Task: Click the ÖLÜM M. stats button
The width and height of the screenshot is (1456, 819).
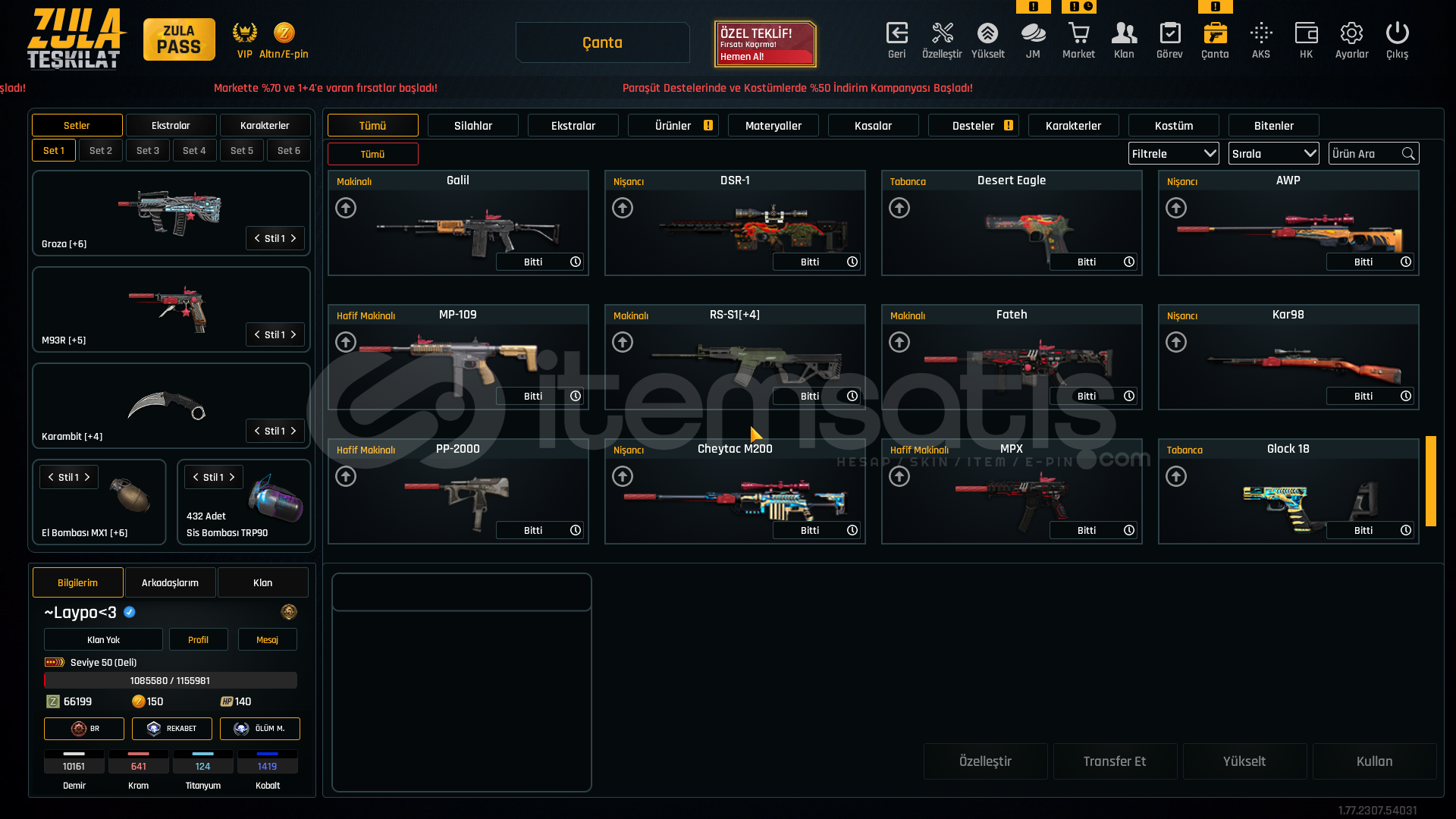Action: pyautogui.click(x=260, y=729)
